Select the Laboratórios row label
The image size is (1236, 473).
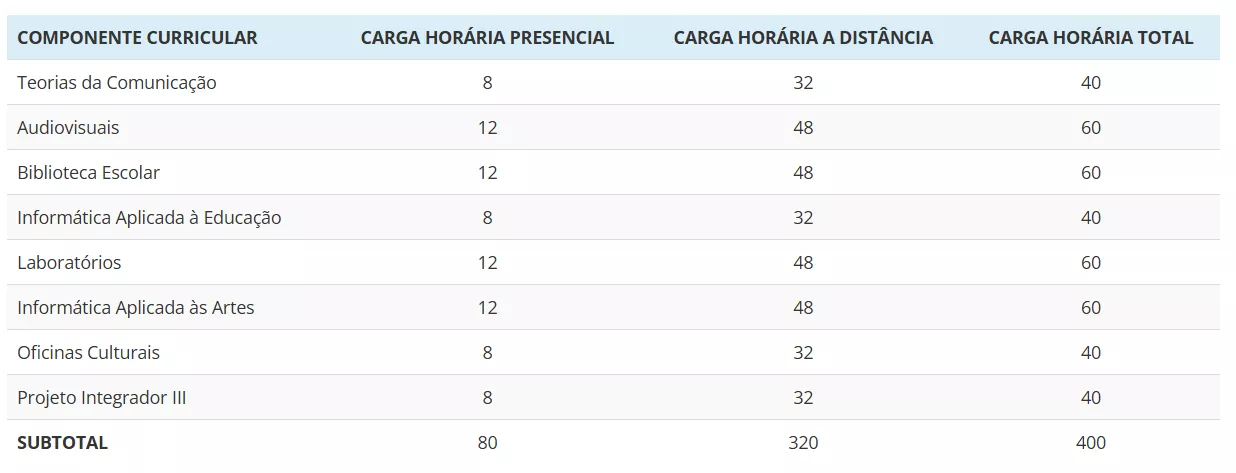point(69,263)
